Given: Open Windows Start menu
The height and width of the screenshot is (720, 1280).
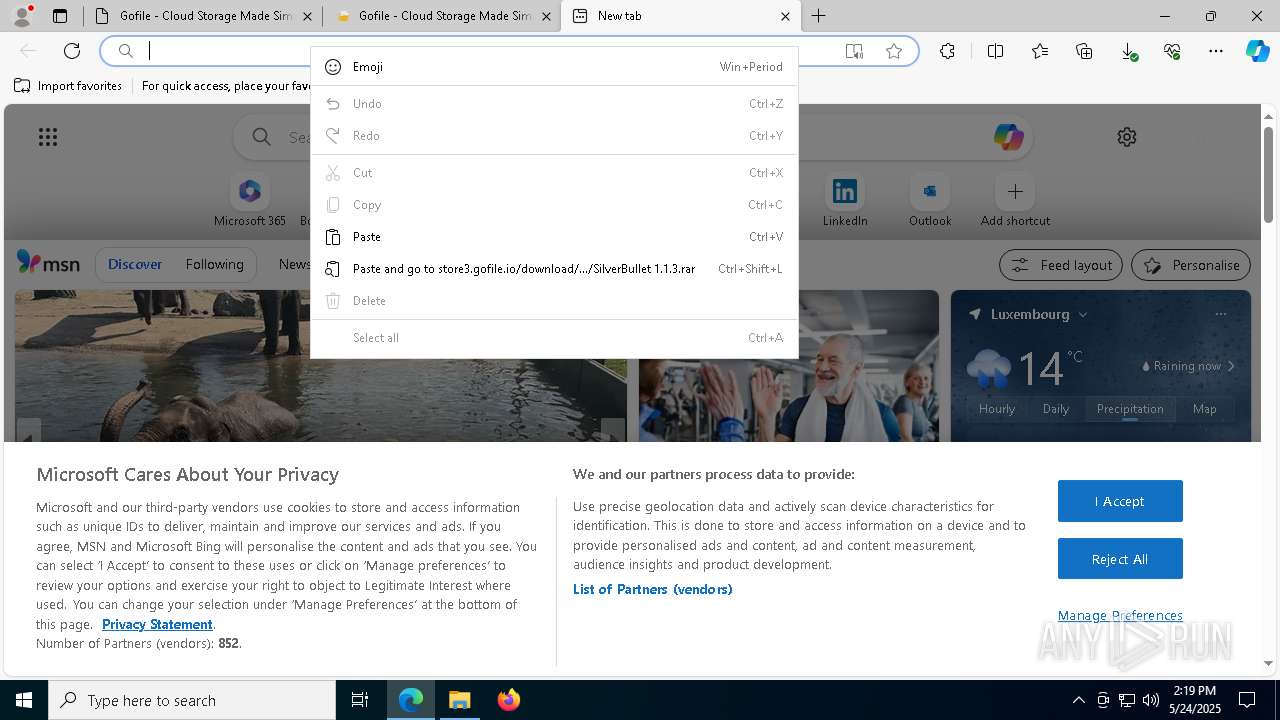Looking at the screenshot, I should click(x=24, y=700).
